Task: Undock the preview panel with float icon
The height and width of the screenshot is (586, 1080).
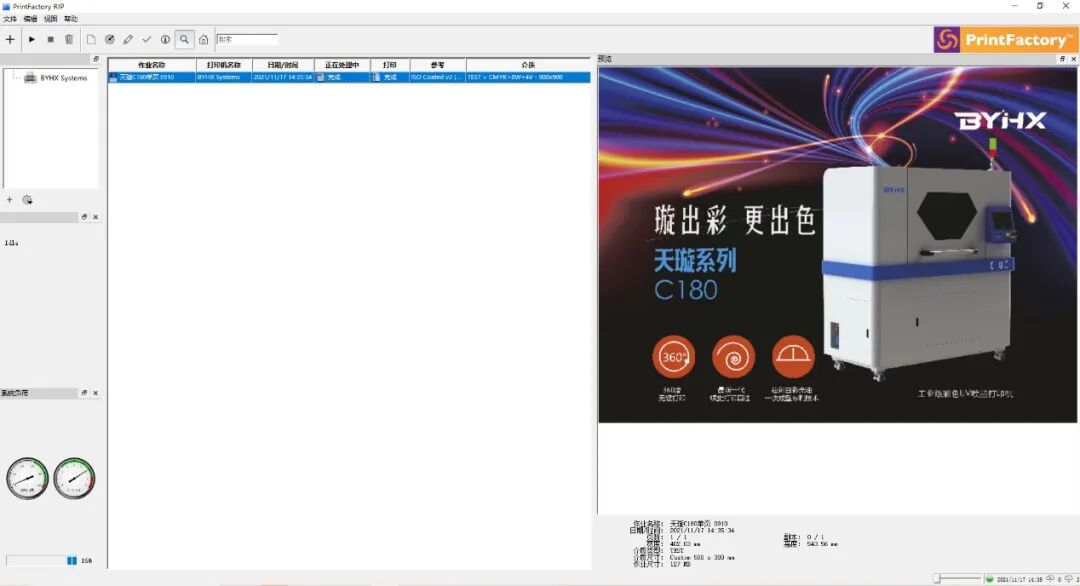Action: 1062,59
